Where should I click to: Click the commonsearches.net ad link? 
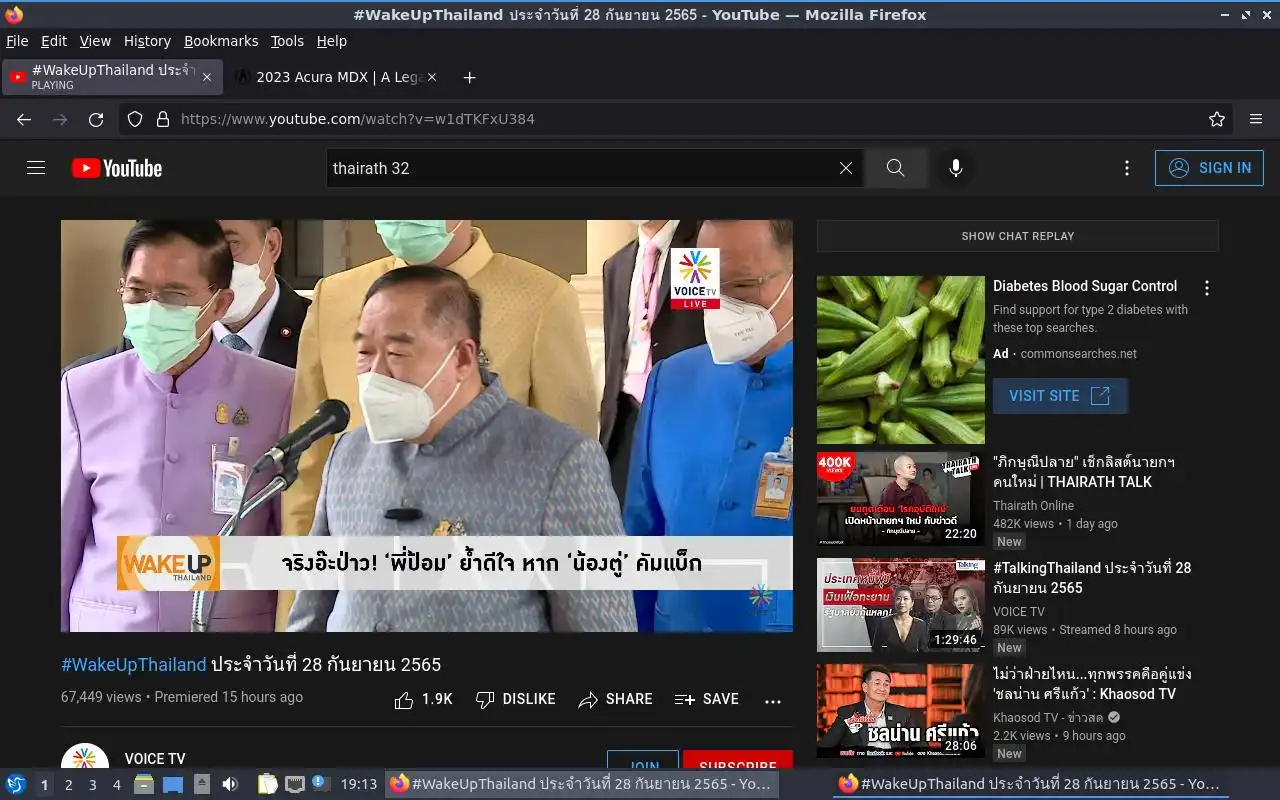coord(1078,354)
